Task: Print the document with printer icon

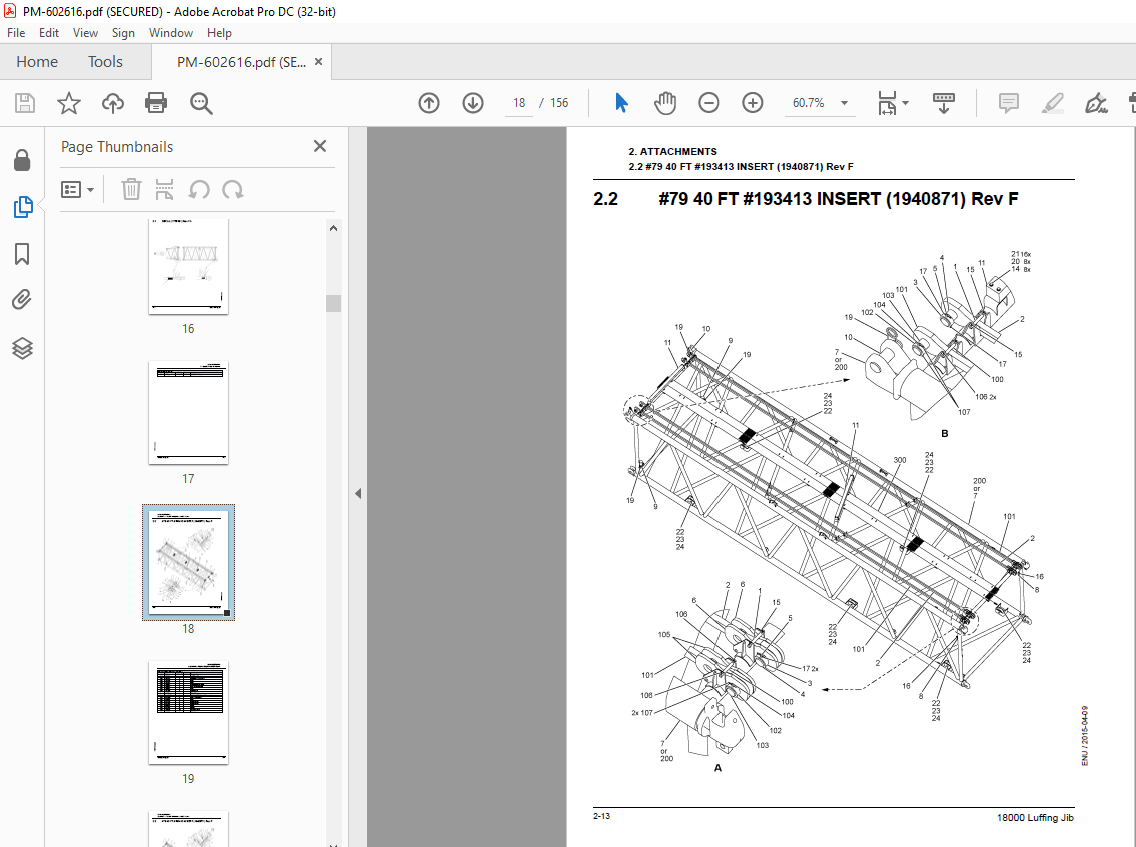Action: 156,103
